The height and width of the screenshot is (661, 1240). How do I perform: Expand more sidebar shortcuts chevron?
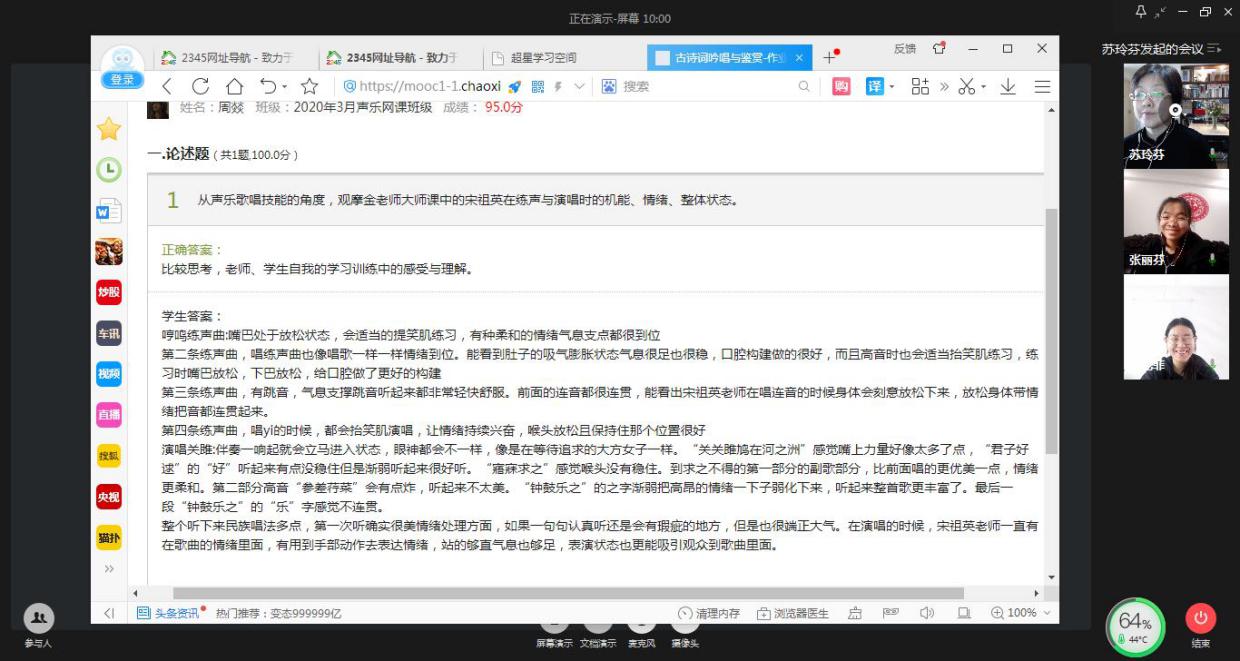(108, 569)
